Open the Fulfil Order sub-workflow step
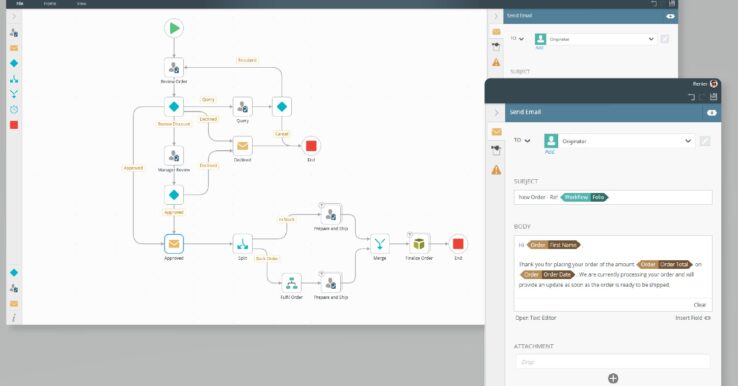The image size is (738, 386). pos(291,283)
